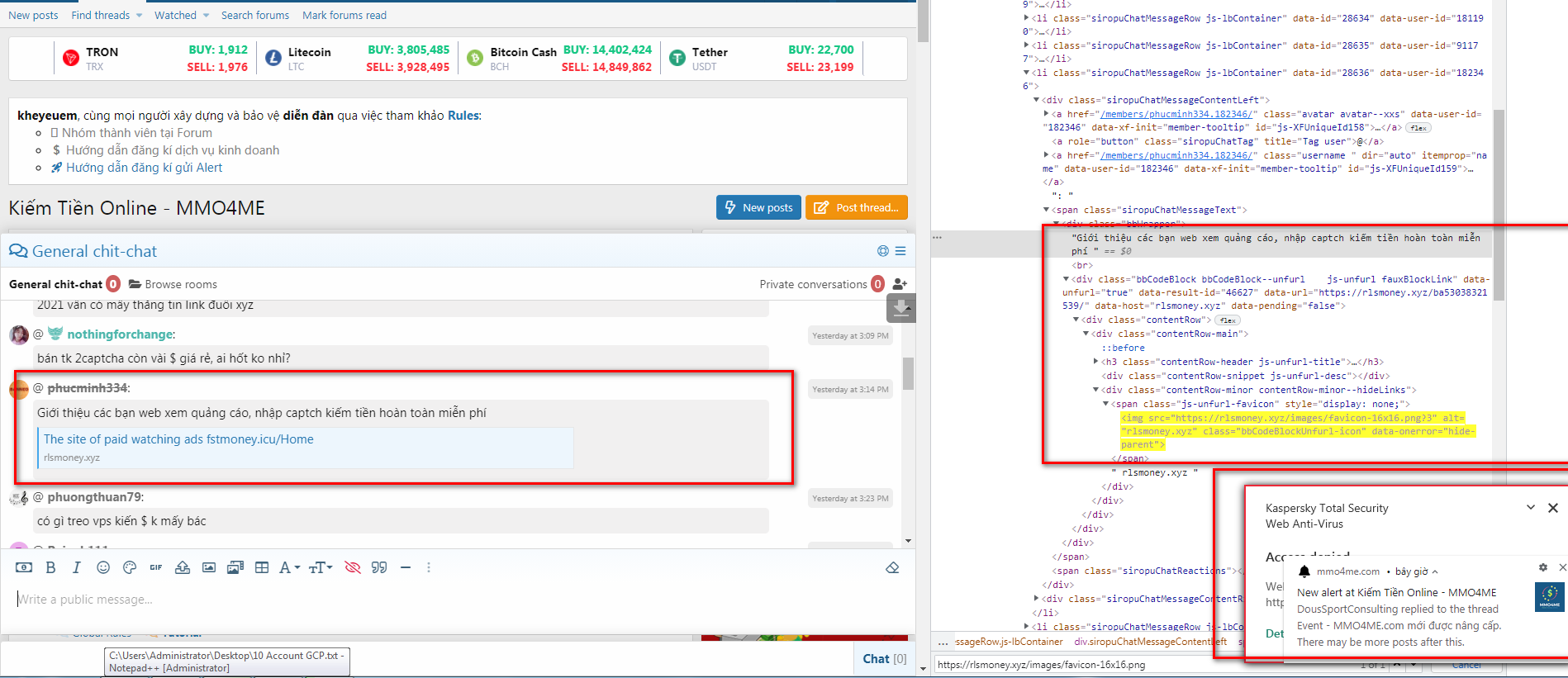Viewport: 1568px width, 678px height.
Task: Select the Search forums menu item
Action: pyautogui.click(x=254, y=15)
